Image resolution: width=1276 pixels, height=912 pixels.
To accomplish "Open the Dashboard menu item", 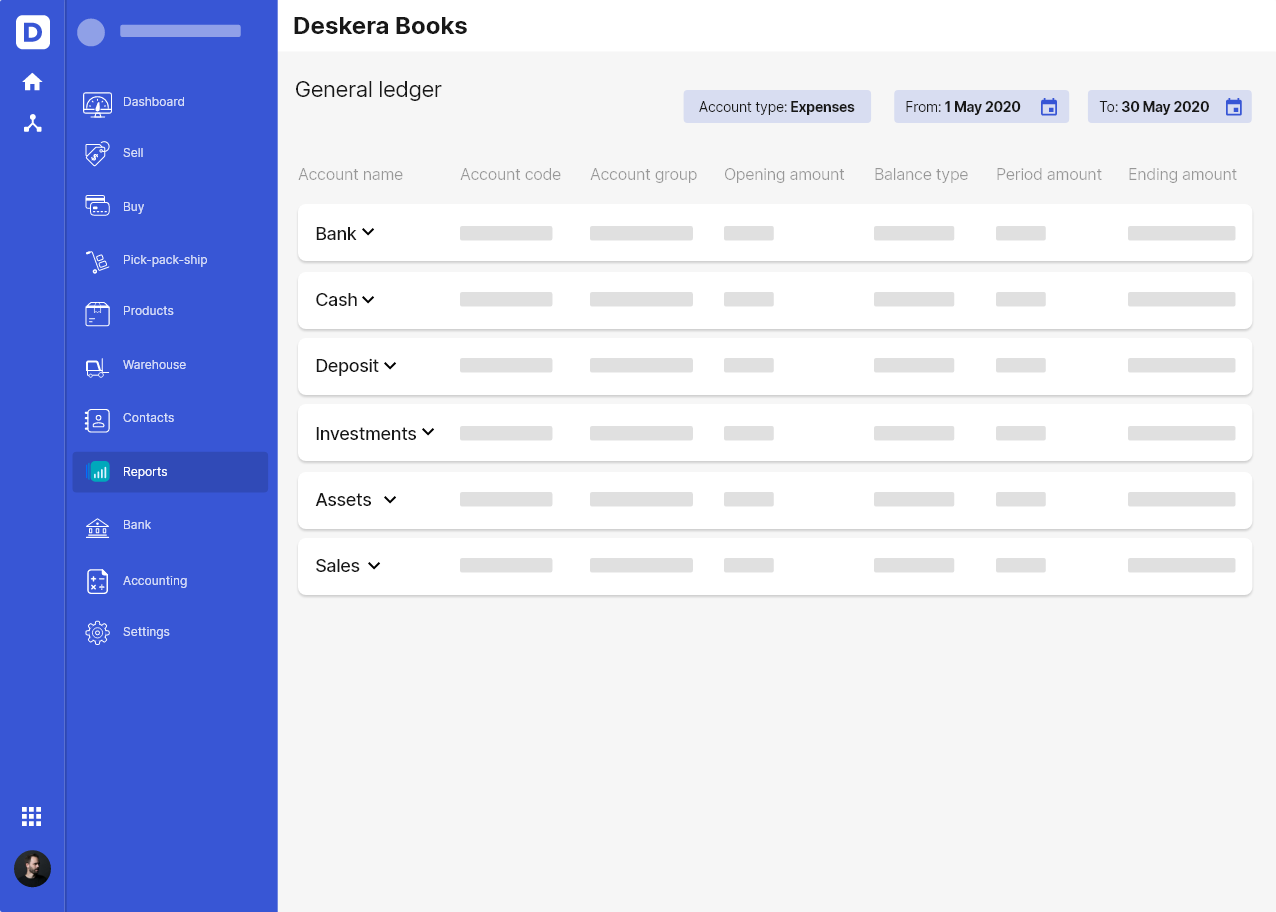I will 154,102.
